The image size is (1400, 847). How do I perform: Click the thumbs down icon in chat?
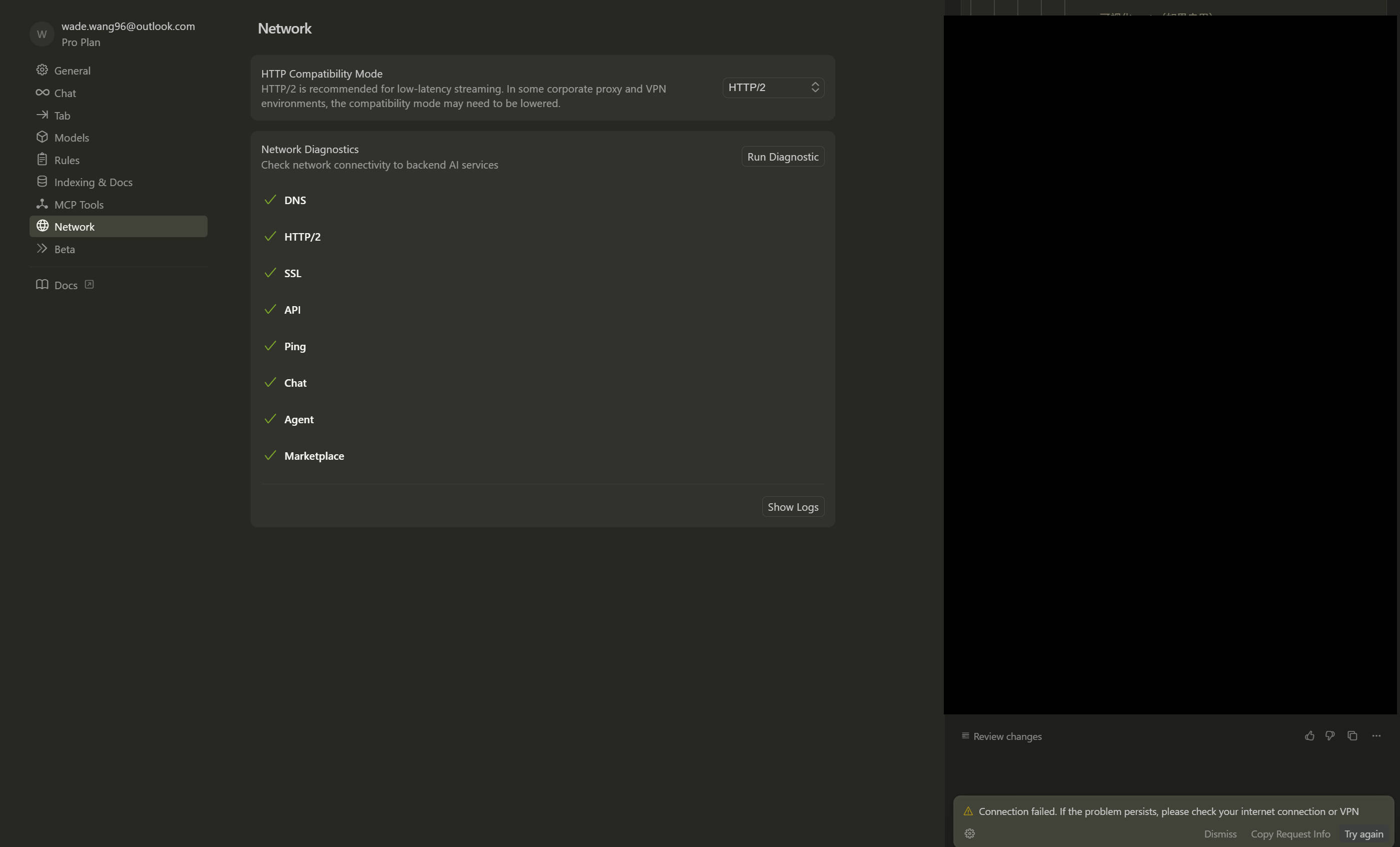point(1330,735)
